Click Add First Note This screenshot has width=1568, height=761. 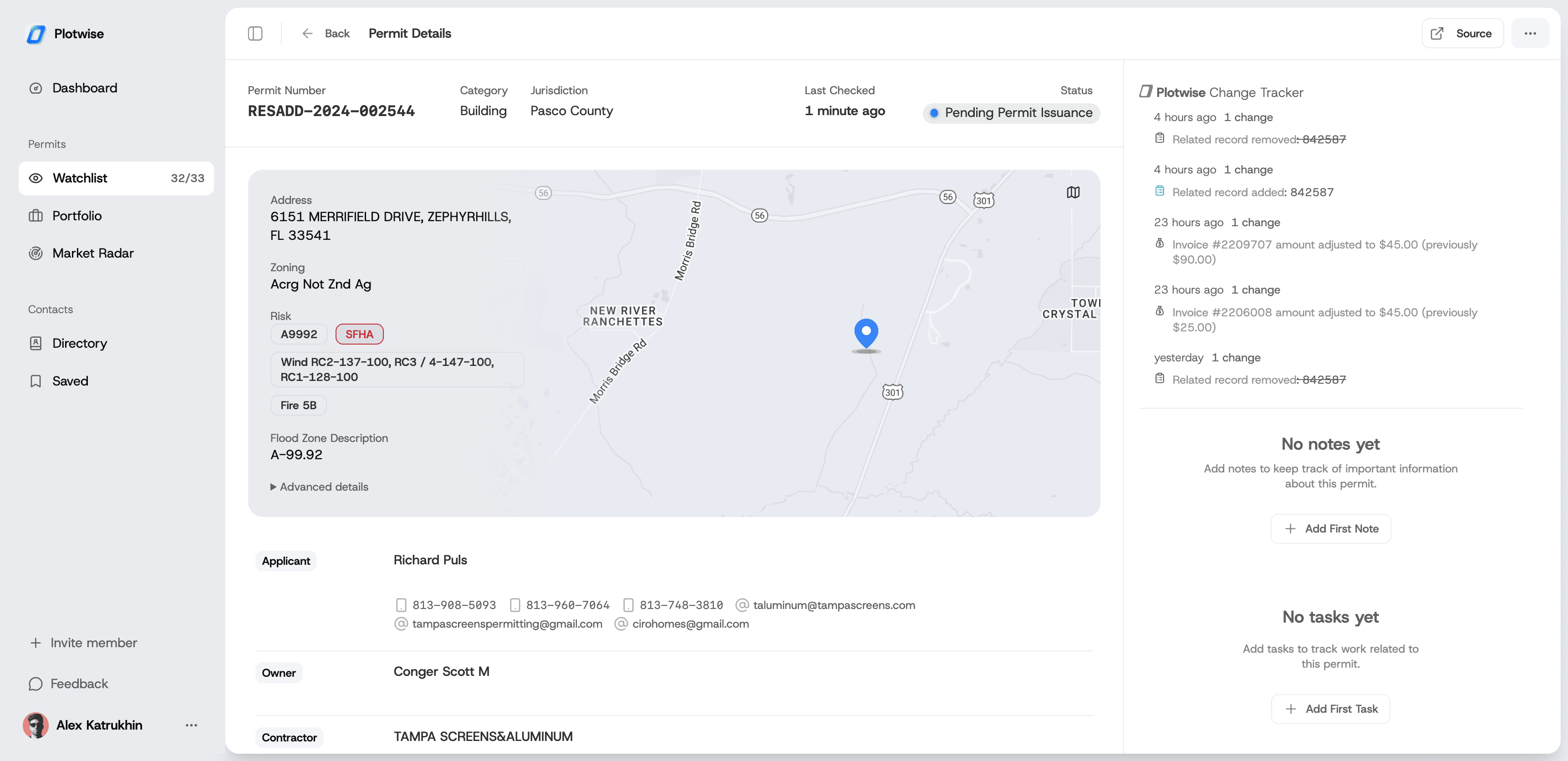(1330, 528)
